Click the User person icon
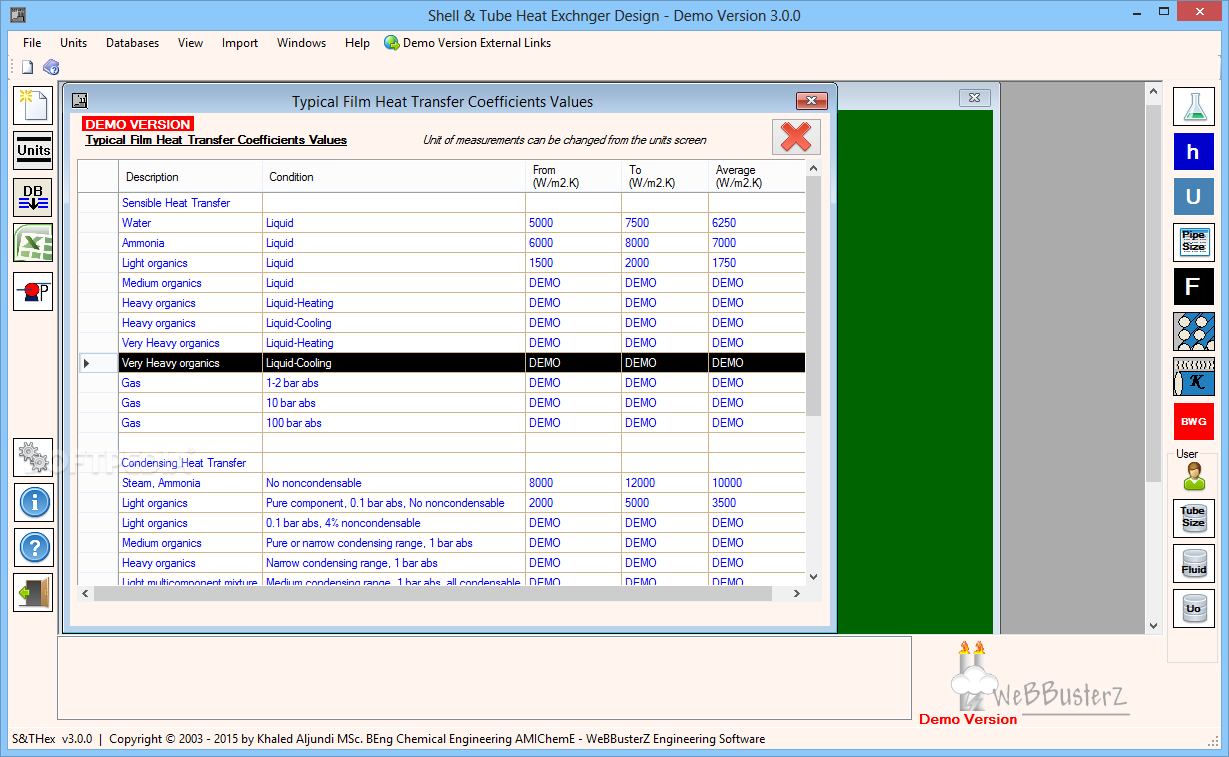1229x757 pixels. click(x=1193, y=476)
